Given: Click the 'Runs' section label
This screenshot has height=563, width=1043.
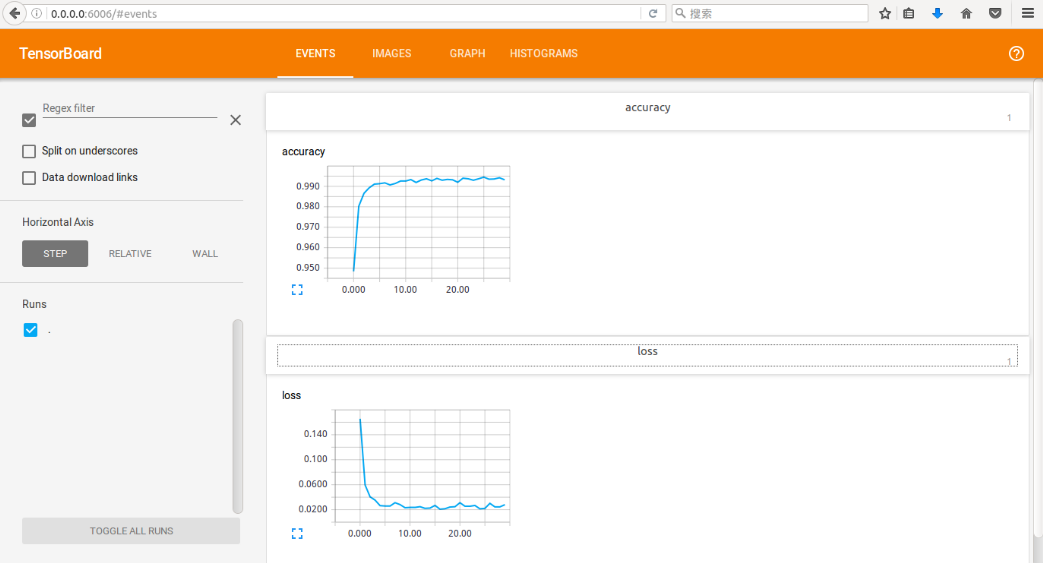Looking at the screenshot, I should pos(35,304).
